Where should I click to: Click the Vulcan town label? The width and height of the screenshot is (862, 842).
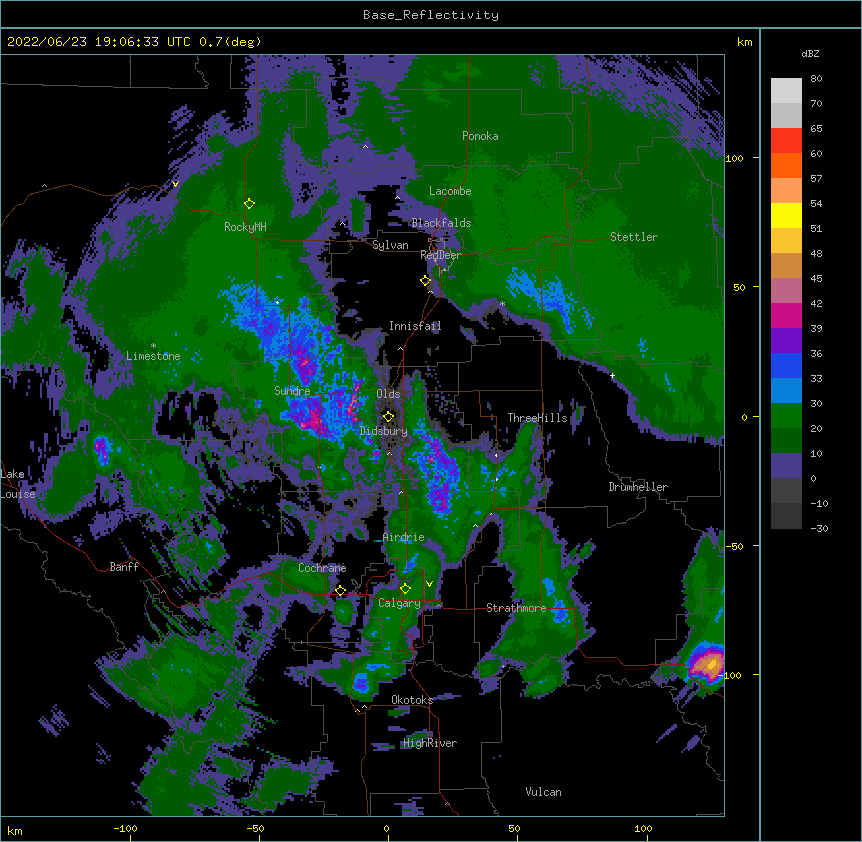pos(543,792)
